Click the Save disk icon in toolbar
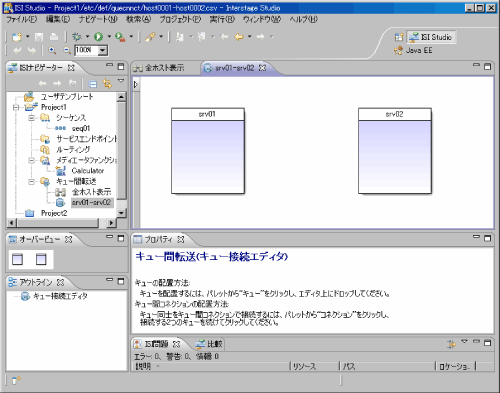Screen dimensions: 500x393 click(39, 36)
